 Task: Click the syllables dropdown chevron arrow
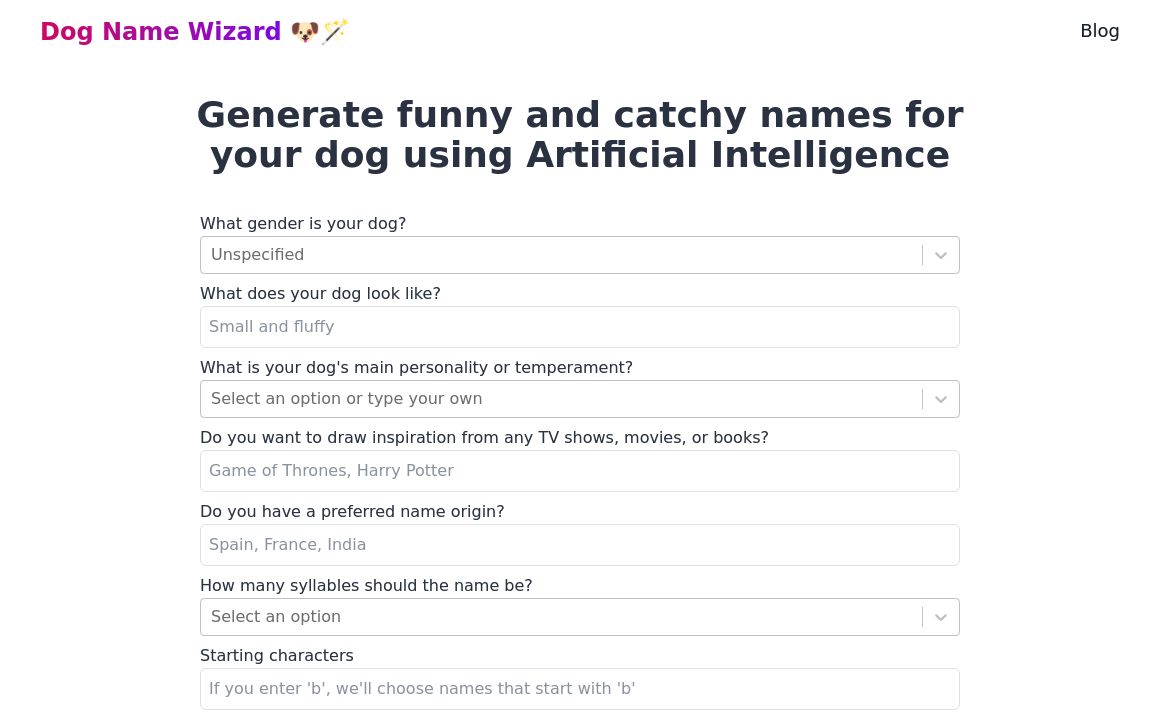click(x=940, y=617)
